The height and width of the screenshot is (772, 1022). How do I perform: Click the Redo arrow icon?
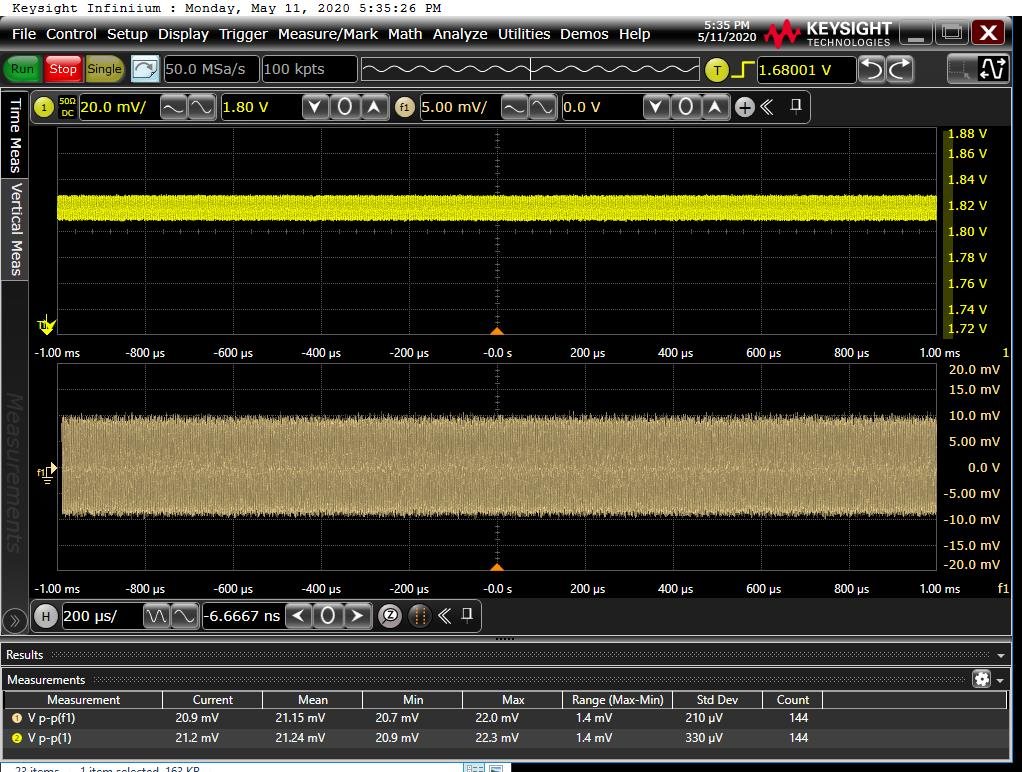pyautogui.click(x=900, y=69)
